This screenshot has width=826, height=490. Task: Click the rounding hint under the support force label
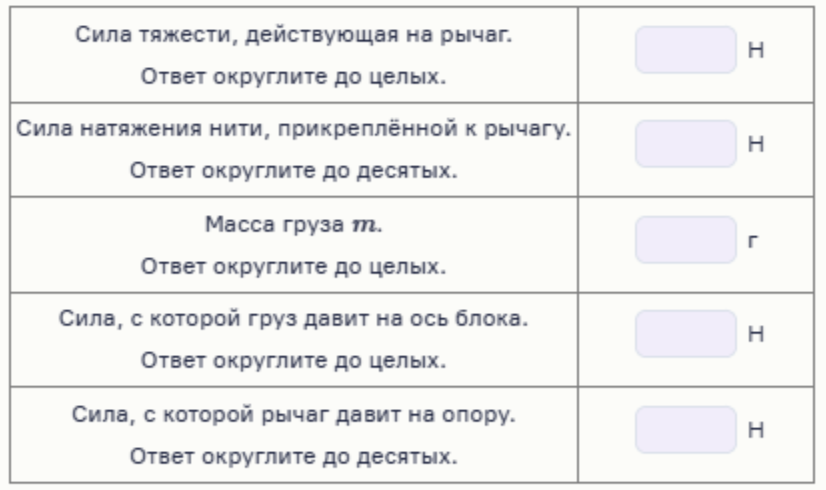296,456
